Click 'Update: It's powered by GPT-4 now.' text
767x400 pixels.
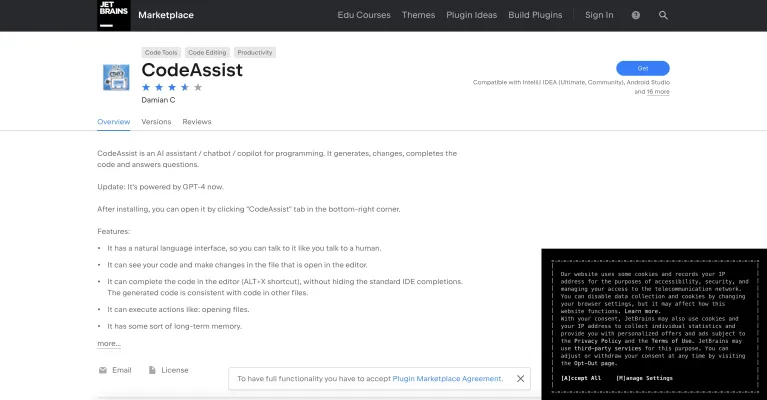pos(160,187)
